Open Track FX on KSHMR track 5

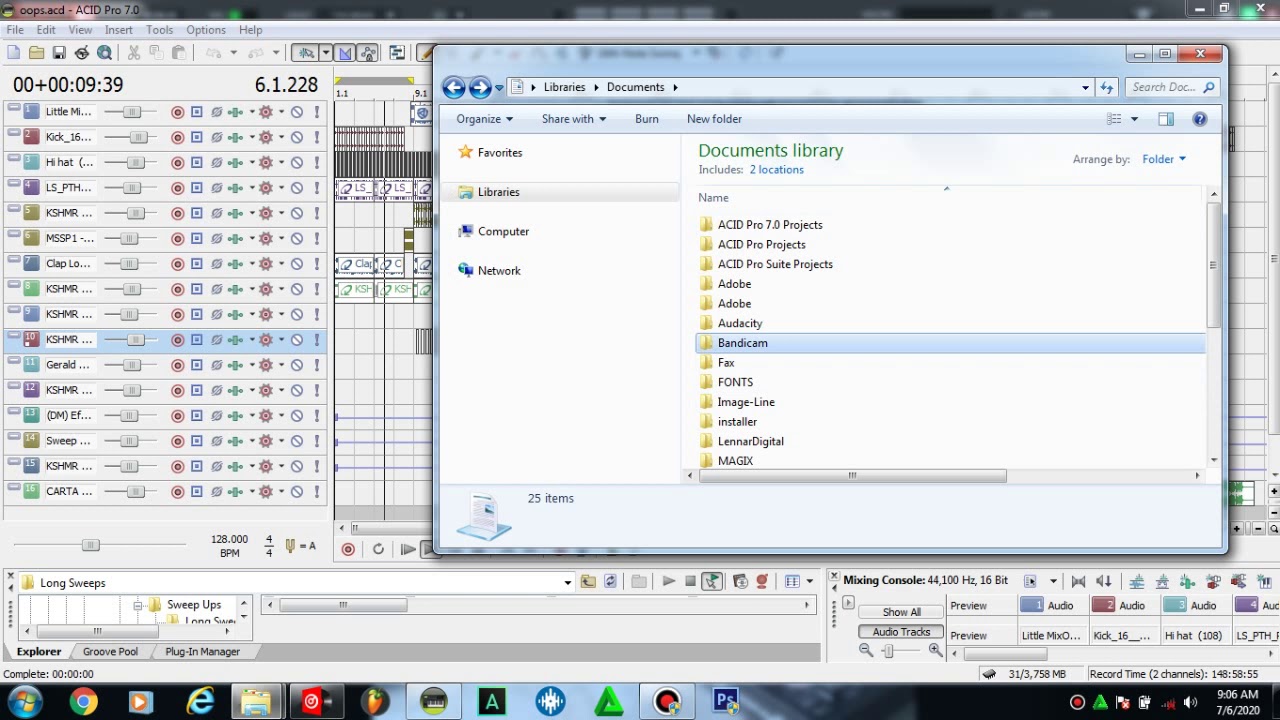point(235,213)
